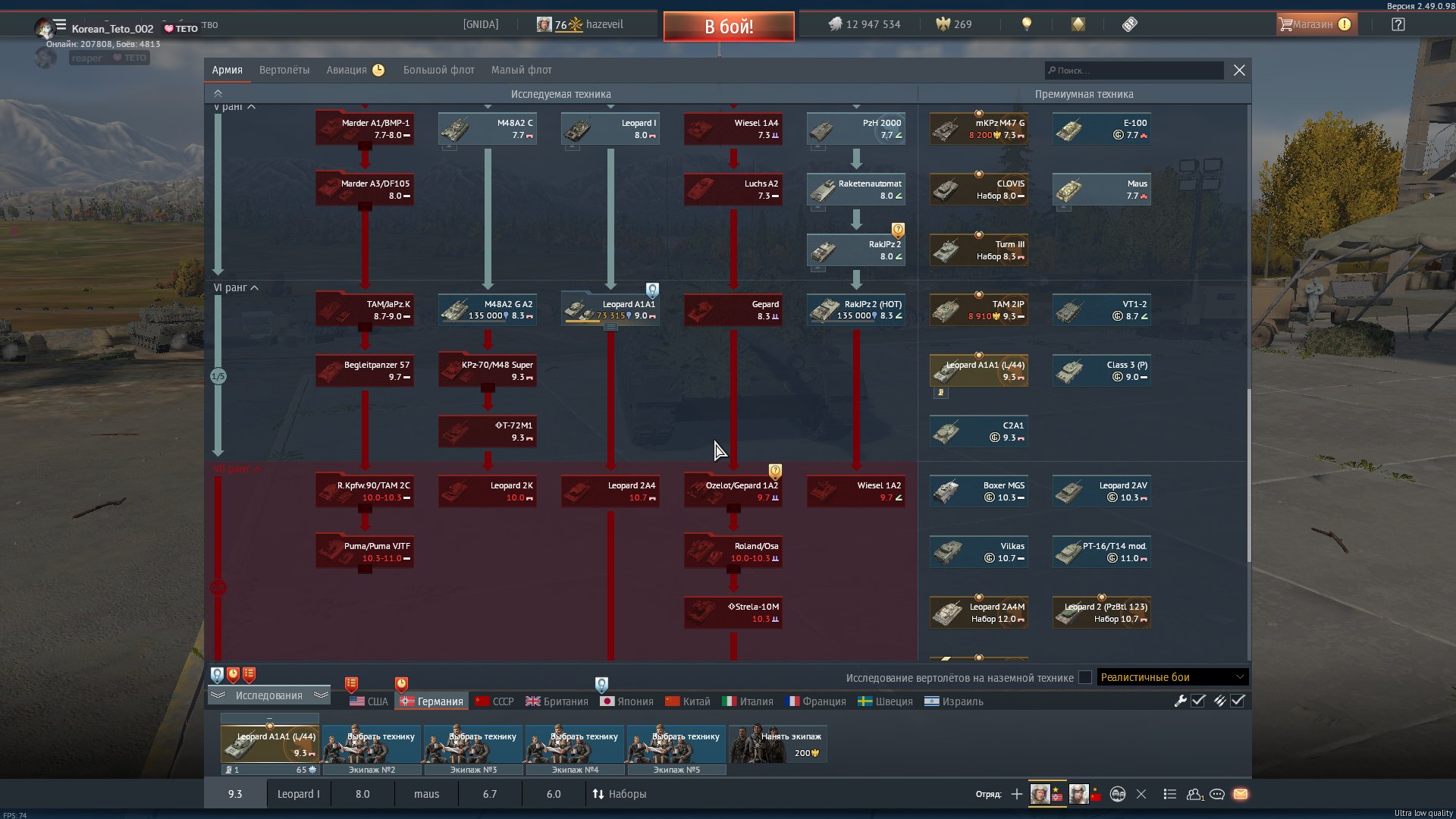Image resolution: width=1456 pixels, height=819 pixels.
Task: Add a squad member with plus icon
Action: click(x=1017, y=794)
